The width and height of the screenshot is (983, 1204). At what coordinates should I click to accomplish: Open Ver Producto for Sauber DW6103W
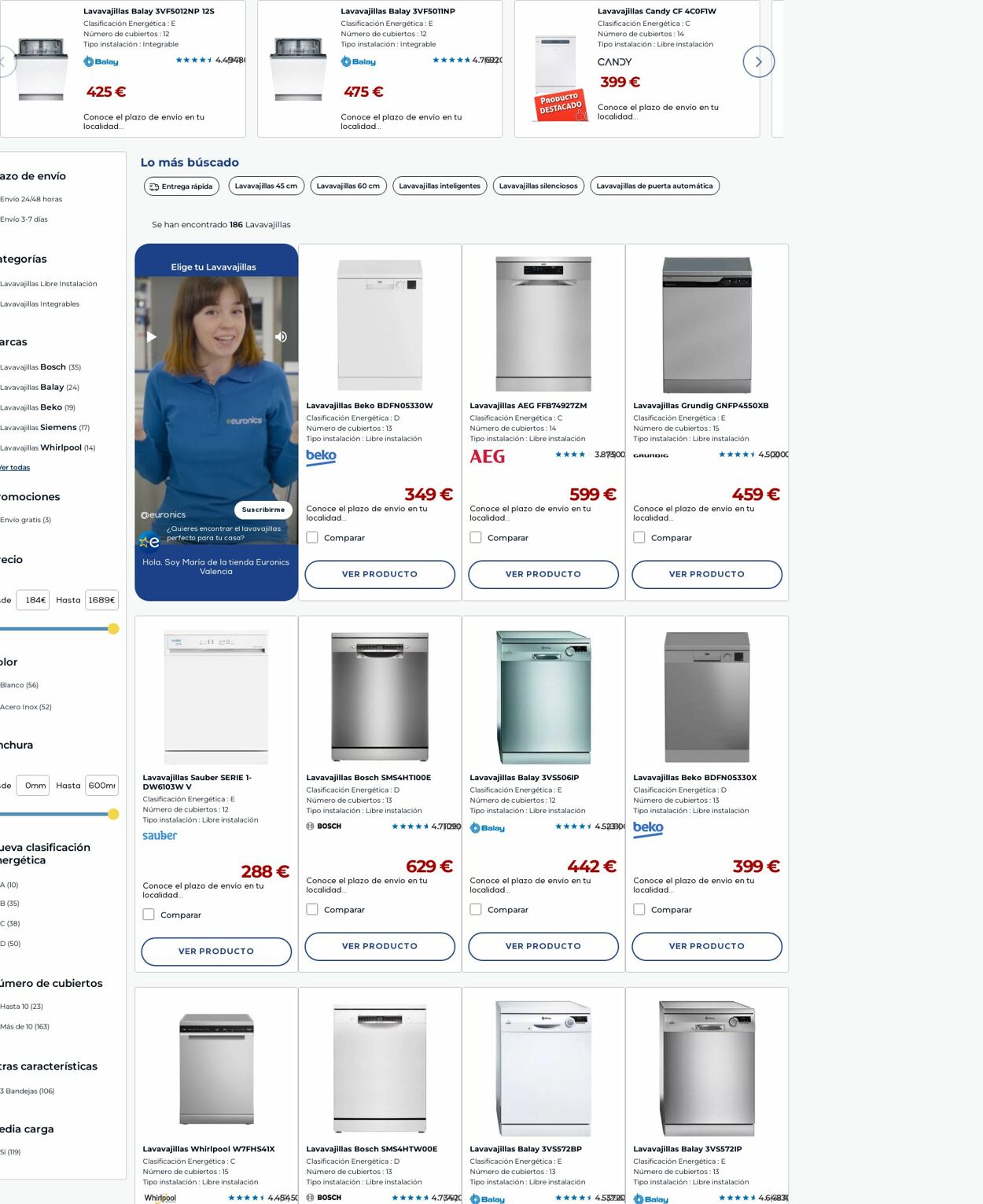pyautogui.click(x=216, y=952)
